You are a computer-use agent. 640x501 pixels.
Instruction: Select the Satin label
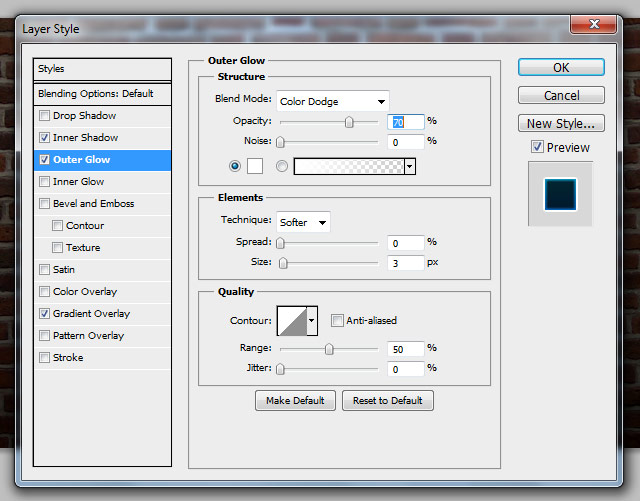[64, 269]
